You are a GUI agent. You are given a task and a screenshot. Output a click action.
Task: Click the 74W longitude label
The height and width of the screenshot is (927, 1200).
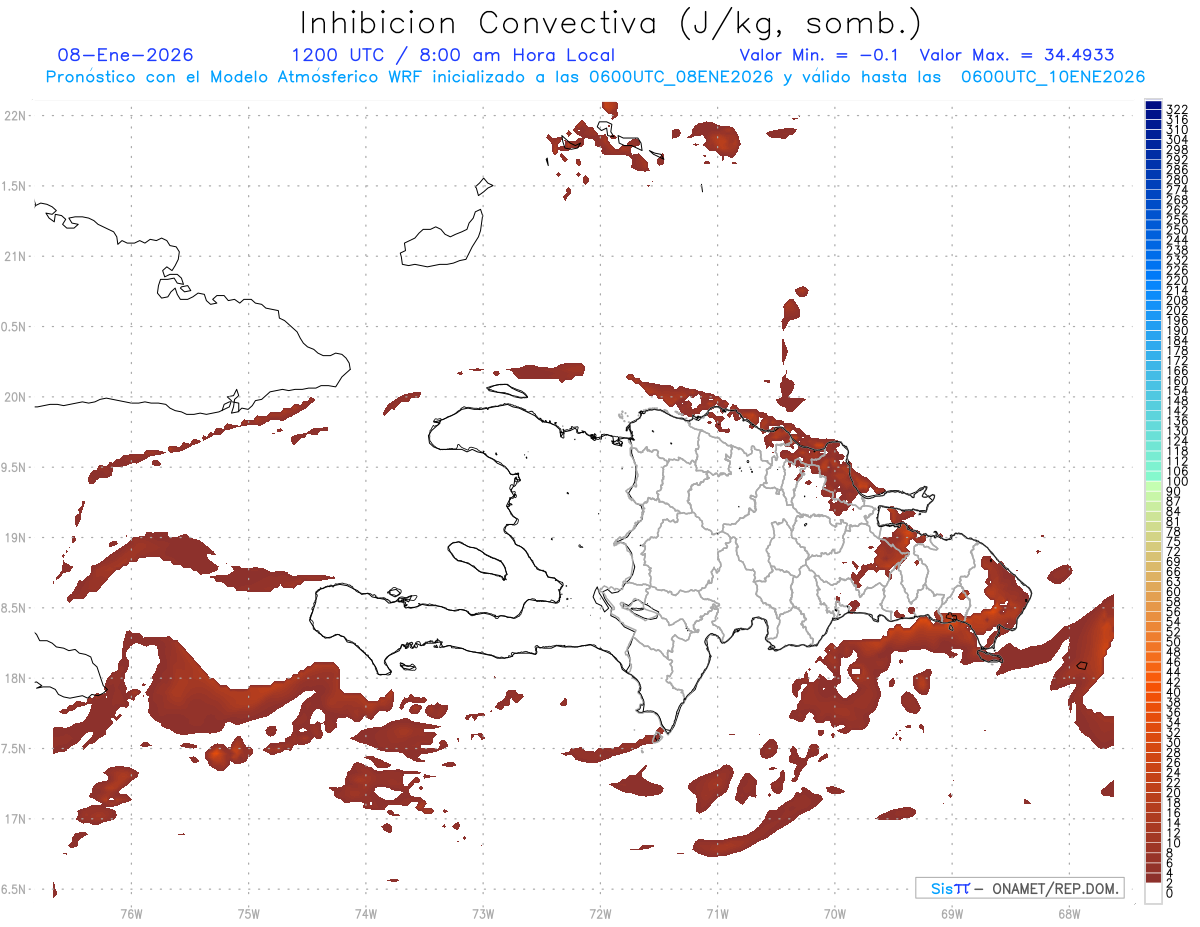[366, 913]
